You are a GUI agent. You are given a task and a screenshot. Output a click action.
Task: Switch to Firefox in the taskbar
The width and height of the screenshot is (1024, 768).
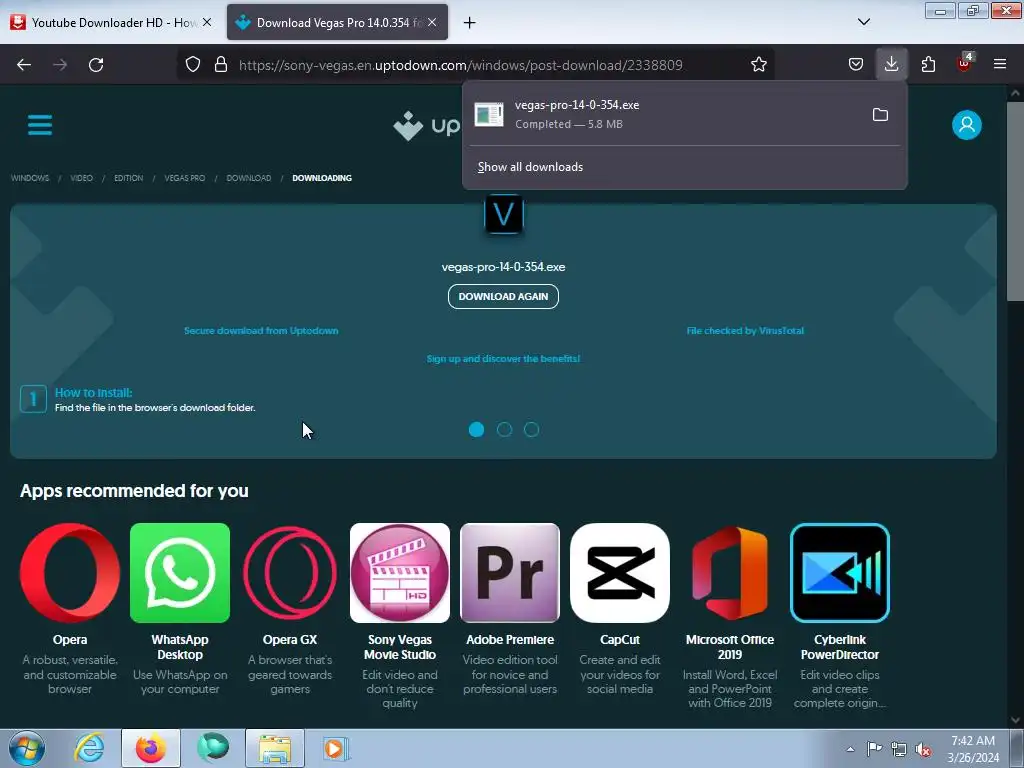point(150,748)
